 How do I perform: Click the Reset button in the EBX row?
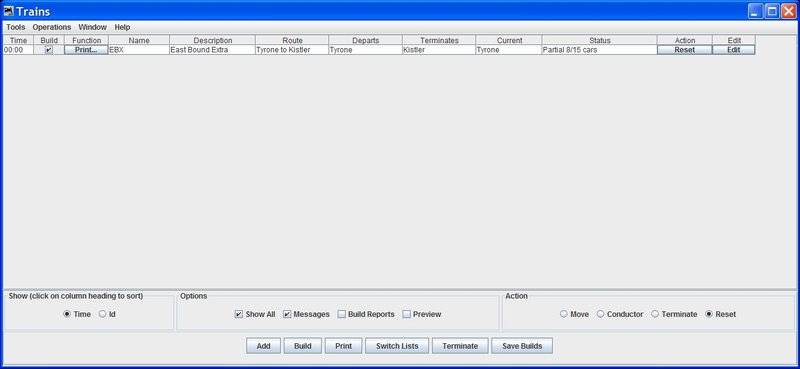tap(685, 50)
